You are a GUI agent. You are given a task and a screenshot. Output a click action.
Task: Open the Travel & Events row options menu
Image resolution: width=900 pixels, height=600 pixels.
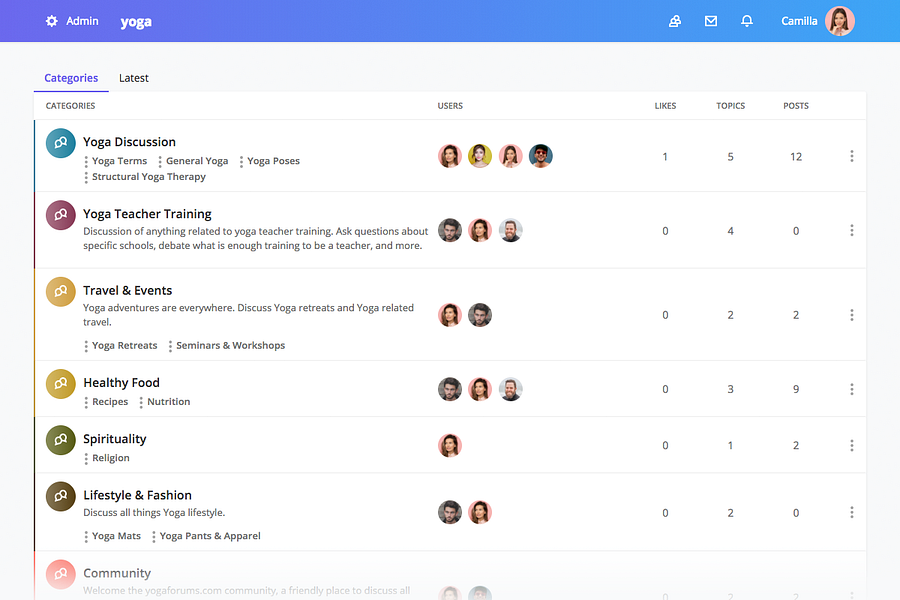point(852,315)
